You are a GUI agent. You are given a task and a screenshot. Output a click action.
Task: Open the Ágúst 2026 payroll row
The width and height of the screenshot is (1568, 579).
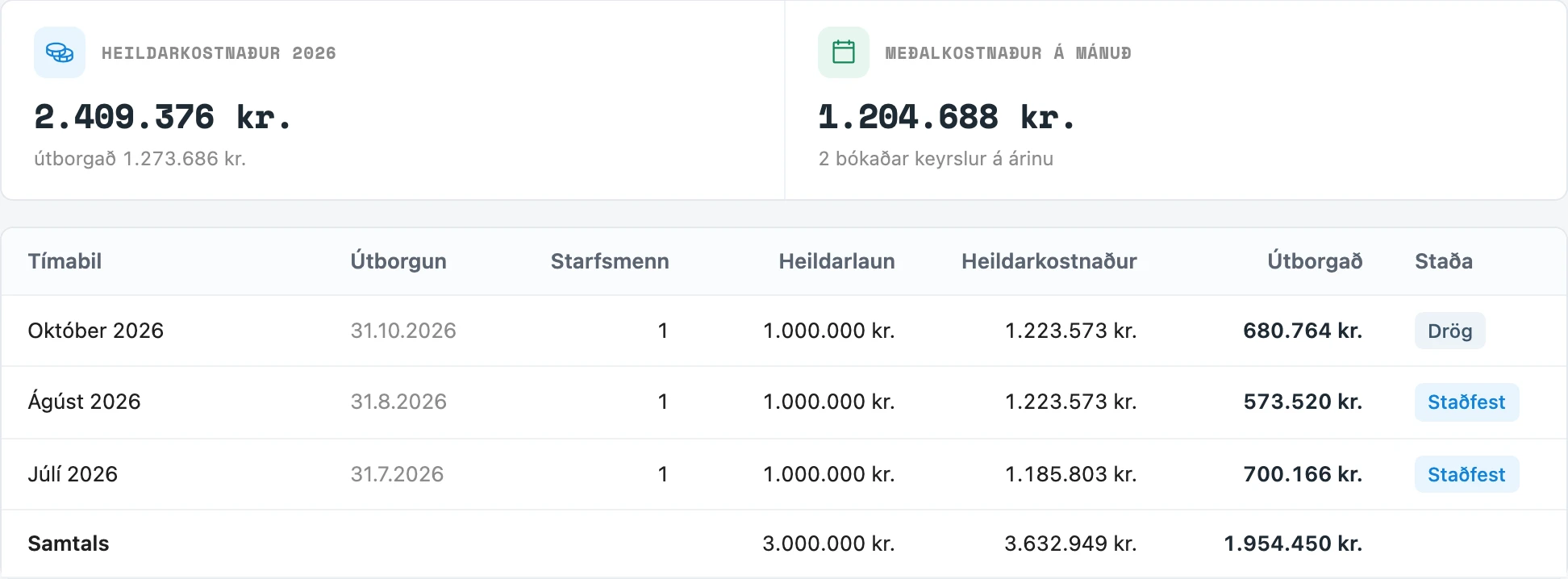pyautogui.click(x=784, y=402)
